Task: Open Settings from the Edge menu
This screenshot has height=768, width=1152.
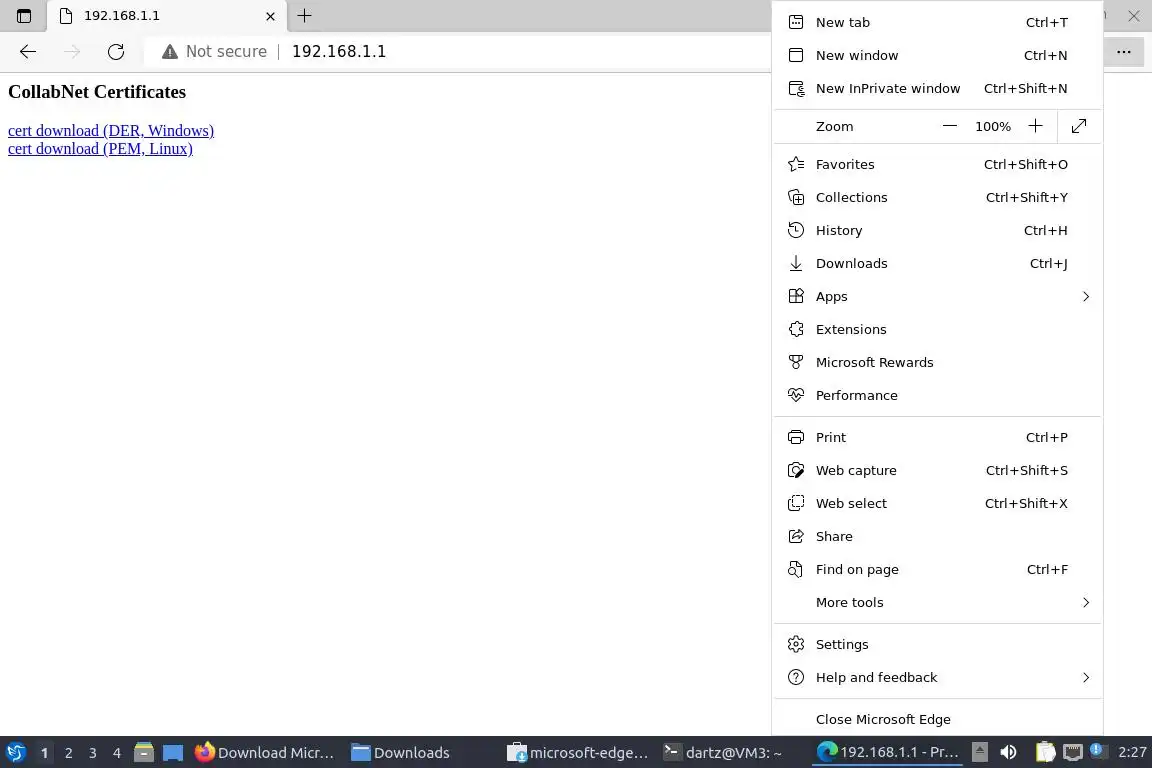Action: pos(937,645)
